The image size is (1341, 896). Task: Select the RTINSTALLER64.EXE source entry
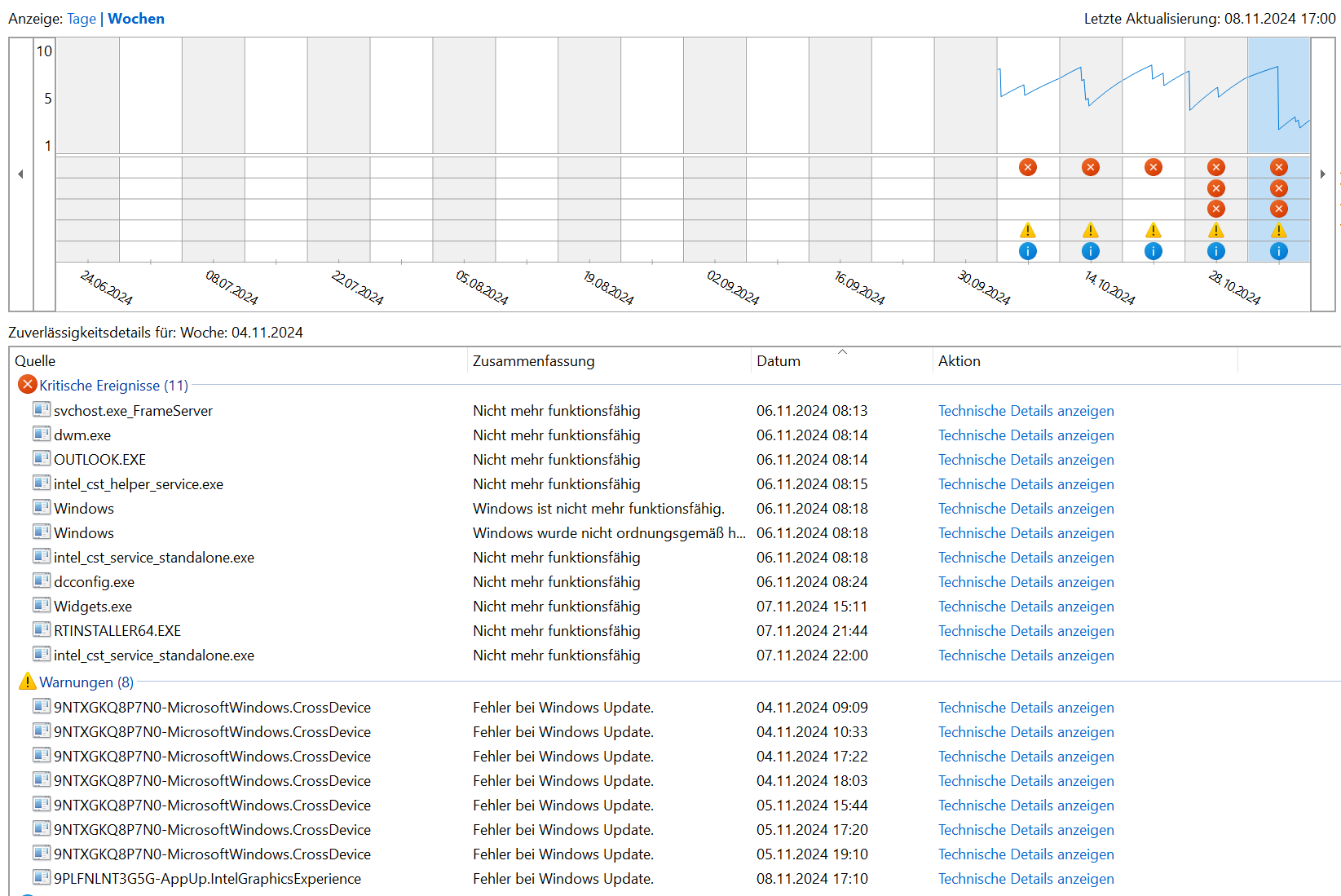click(x=117, y=631)
